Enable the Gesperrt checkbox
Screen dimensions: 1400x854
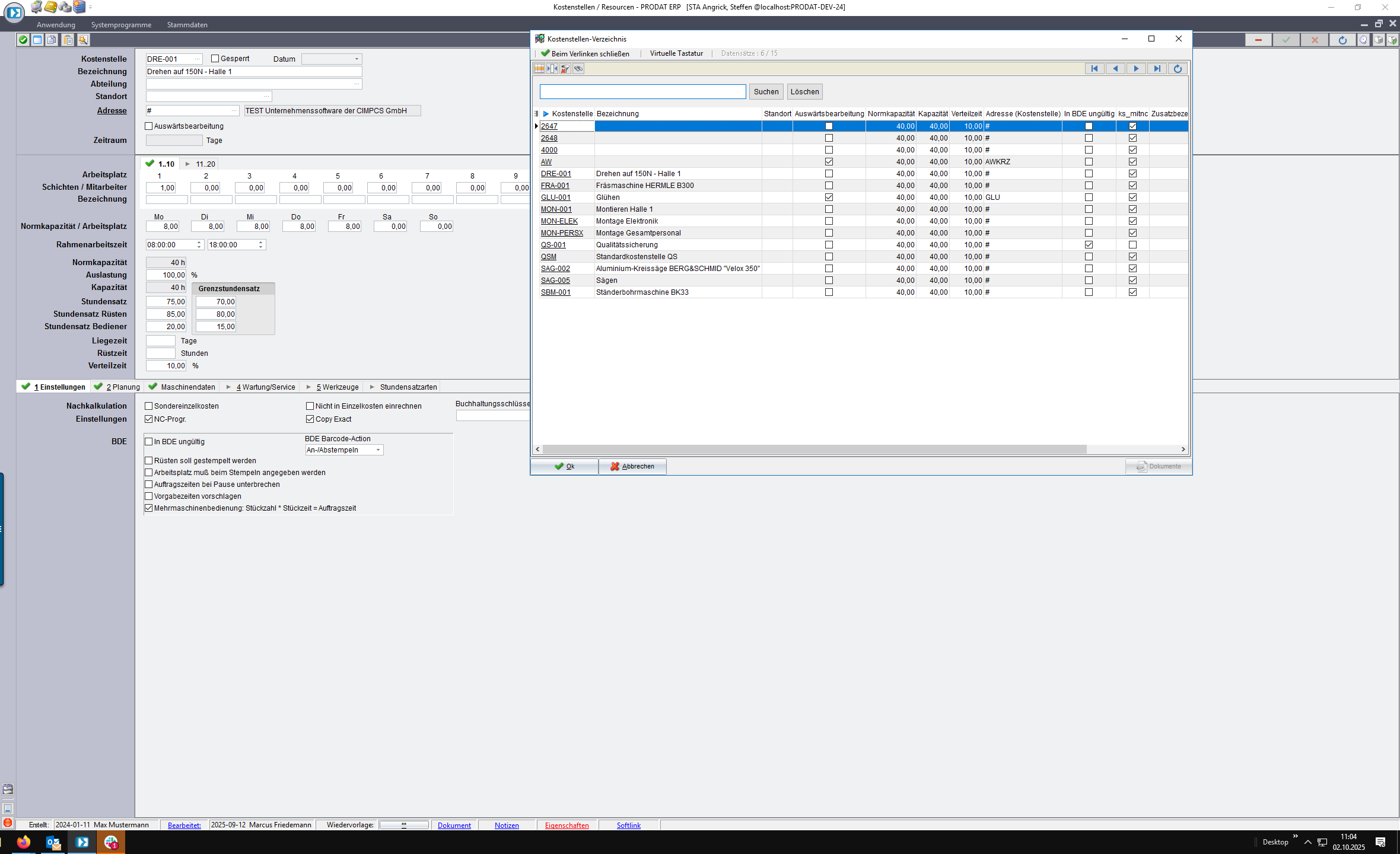(215, 59)
